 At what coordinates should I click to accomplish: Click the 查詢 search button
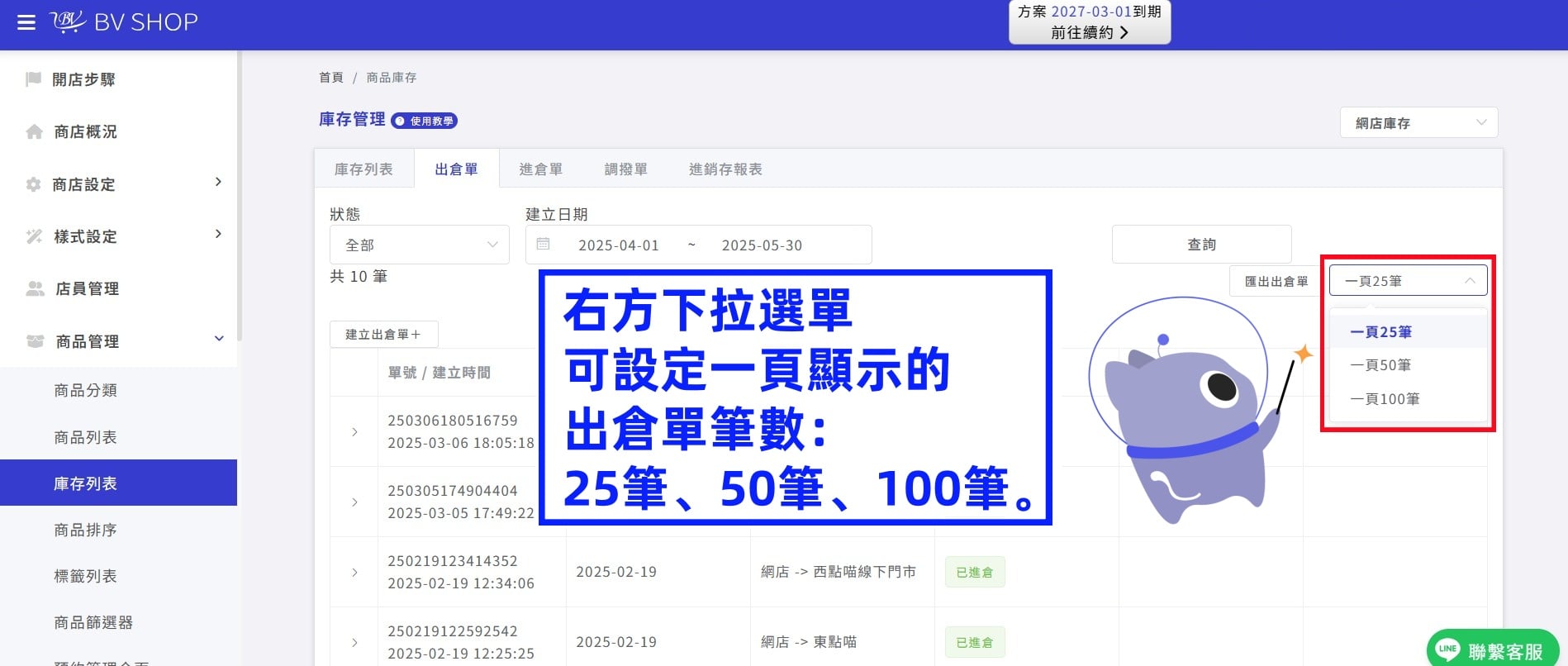coord(1201,245)
